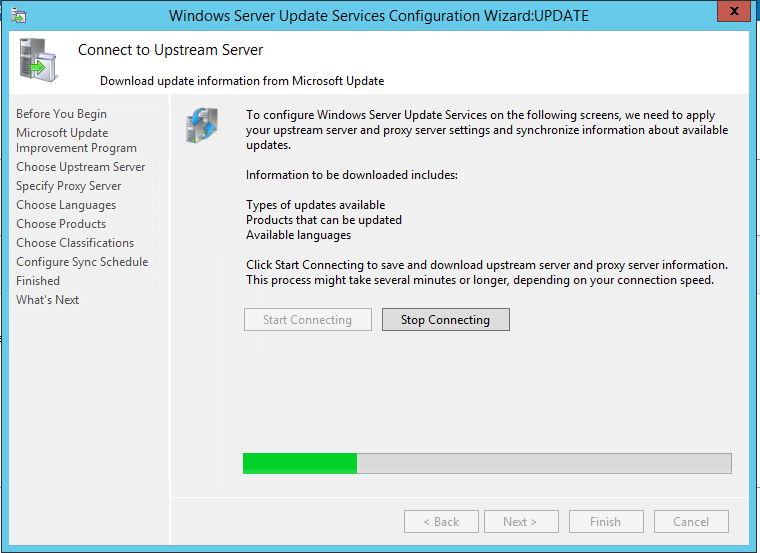Viewport: 760px width, 553px height.
Task: Open the Microsoft Update Improvement Program step
Action: (x=76, y=140)
